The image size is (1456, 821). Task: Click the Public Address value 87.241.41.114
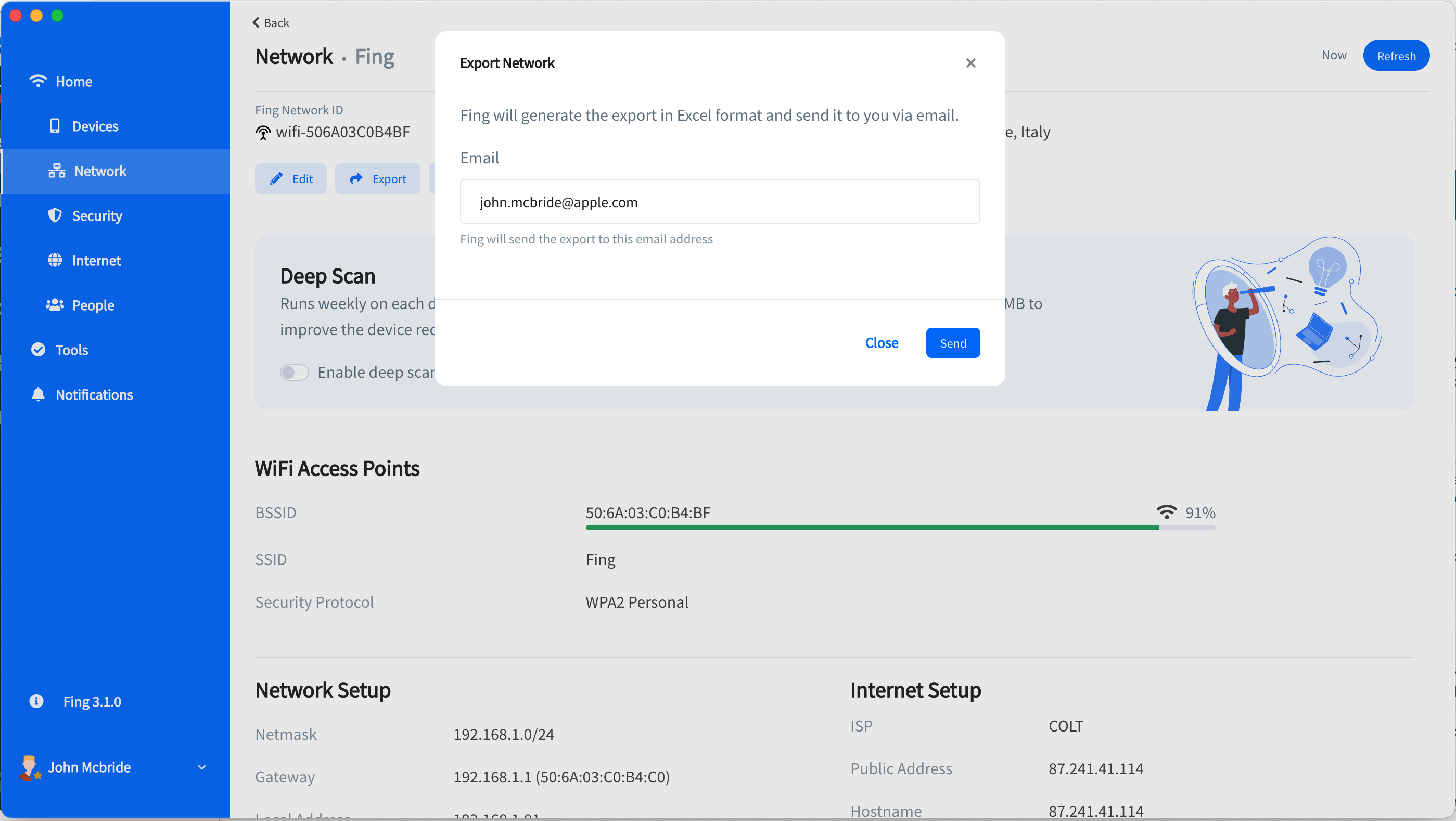(x=1096, y=768)
